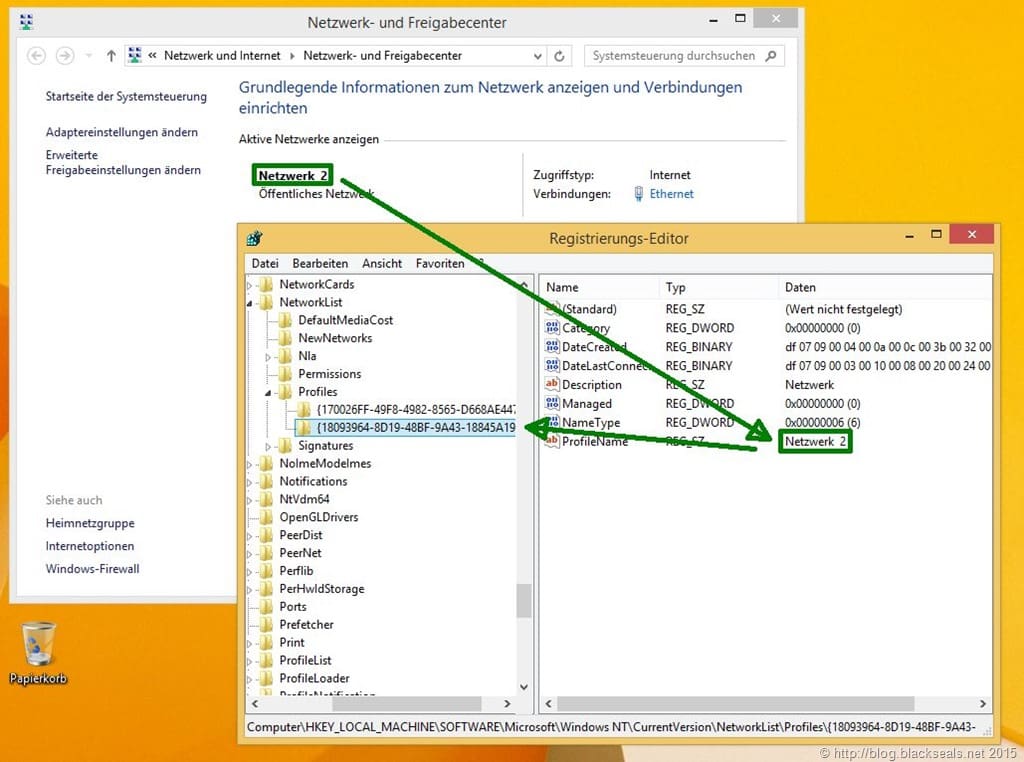This screenshot has height=762, width=1024.
Task: Click Netzwerk und Internet breadcrumb
Action: (222, 56)
